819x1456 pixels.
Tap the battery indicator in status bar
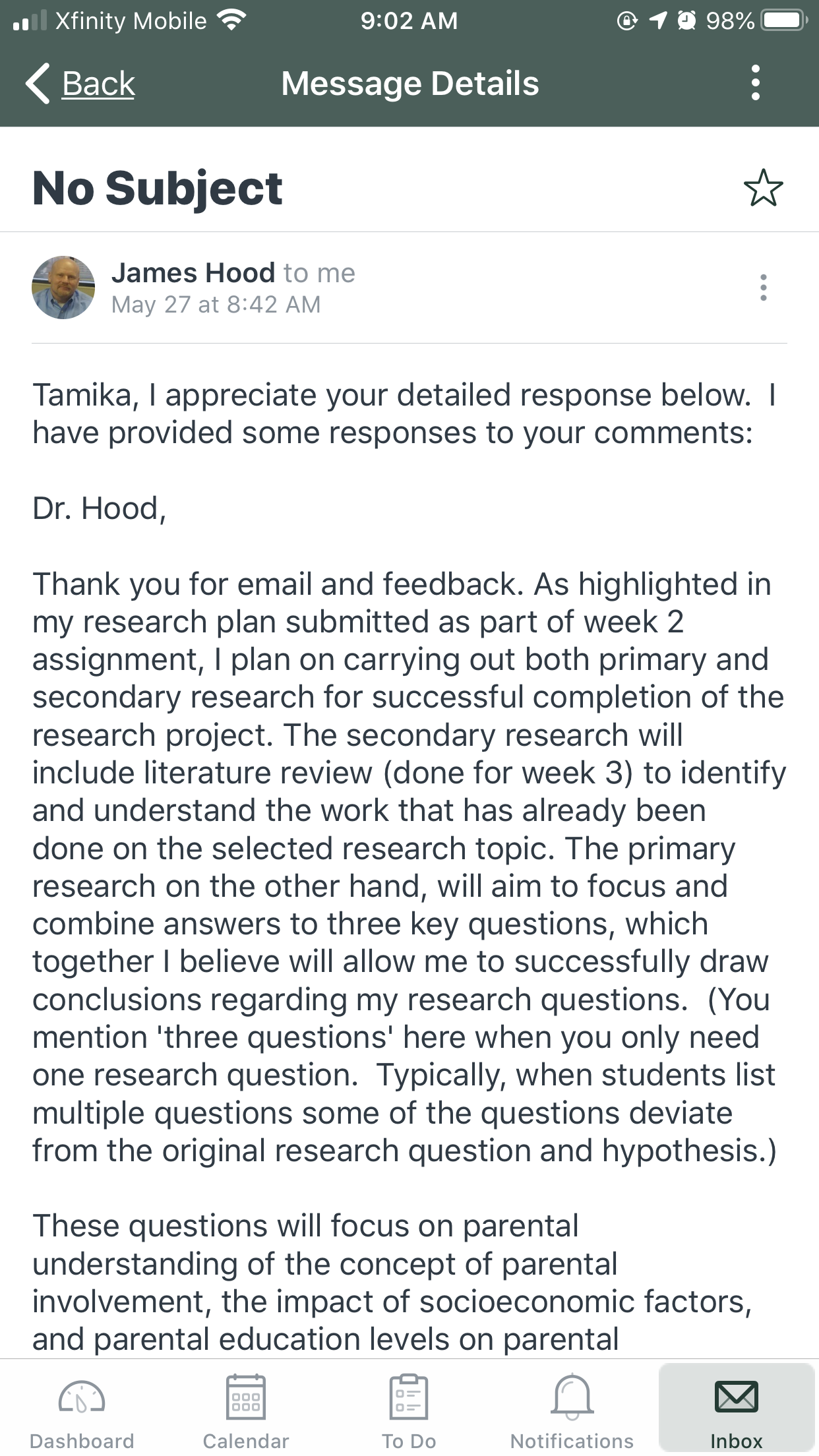(x=784, y=21)
